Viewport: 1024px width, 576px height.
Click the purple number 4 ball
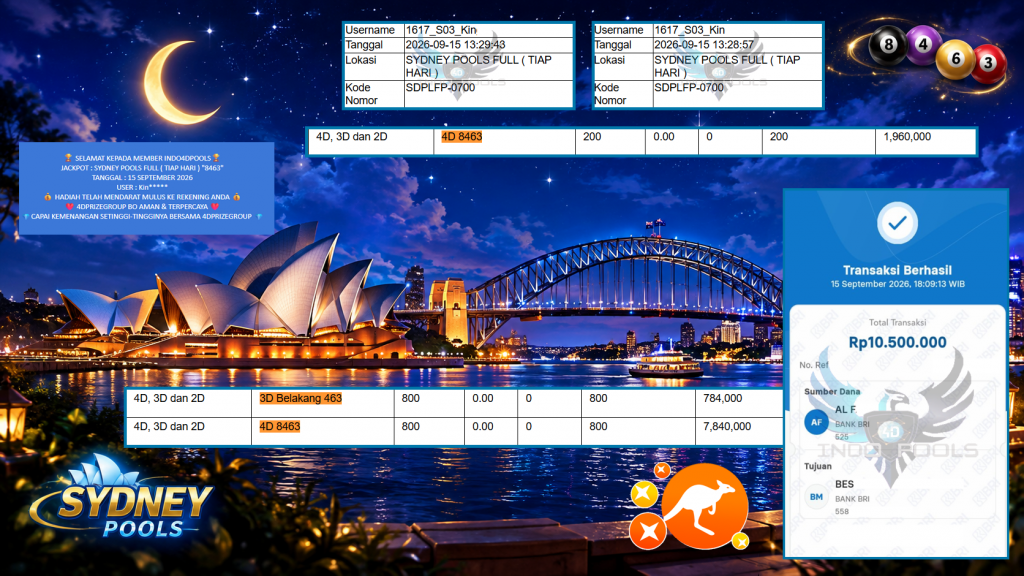pyautogui.click(x=923, y=44)
